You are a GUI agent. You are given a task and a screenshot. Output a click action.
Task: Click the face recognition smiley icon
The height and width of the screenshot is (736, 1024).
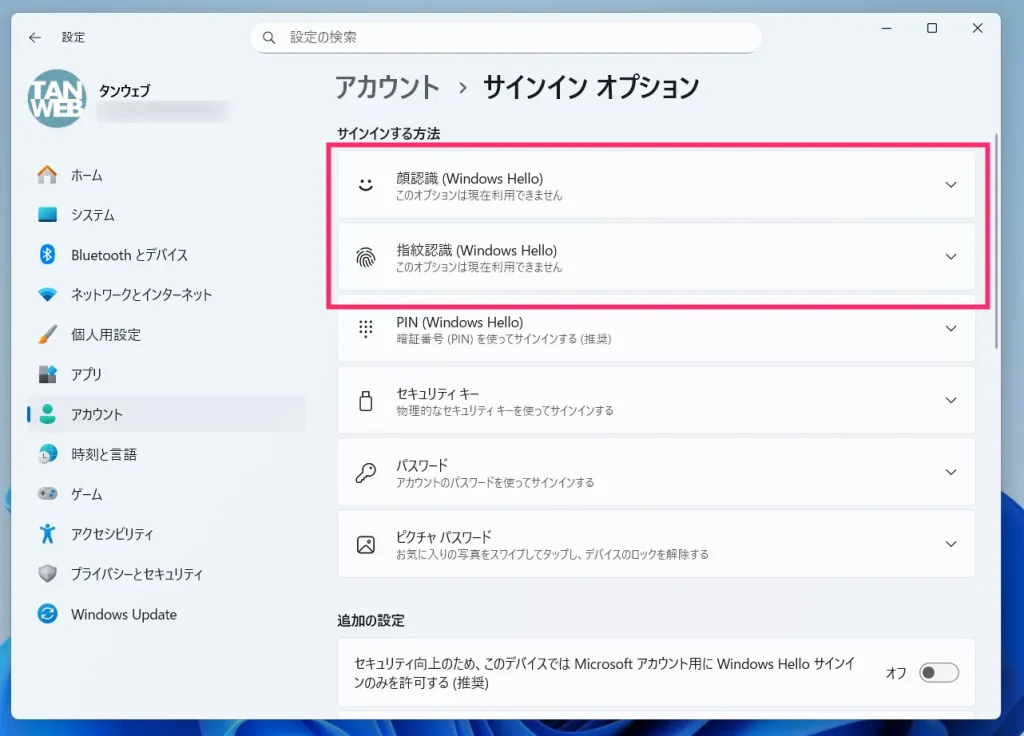366,185
